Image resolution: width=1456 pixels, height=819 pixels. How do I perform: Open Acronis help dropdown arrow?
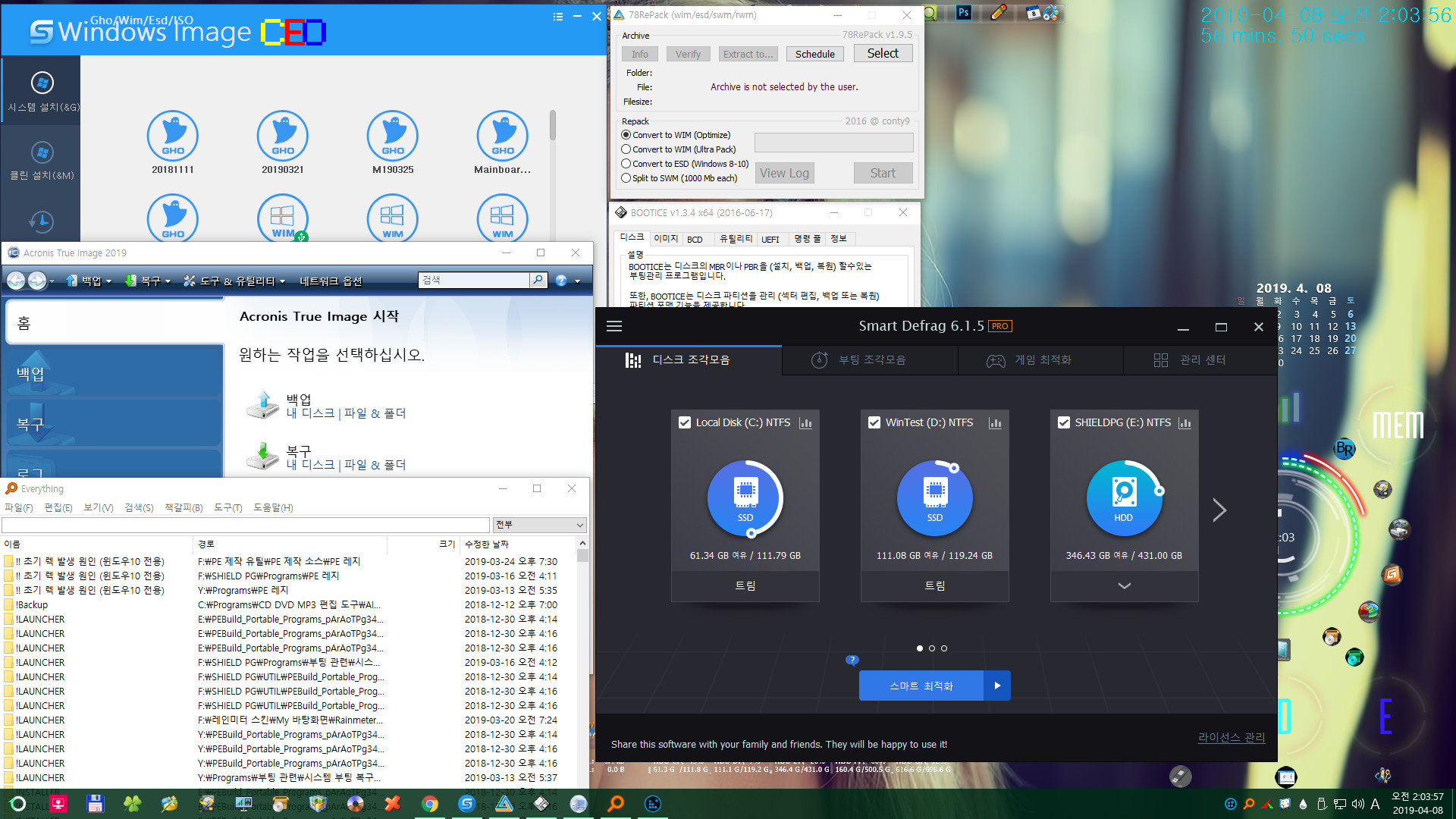[x=578, y=281]
